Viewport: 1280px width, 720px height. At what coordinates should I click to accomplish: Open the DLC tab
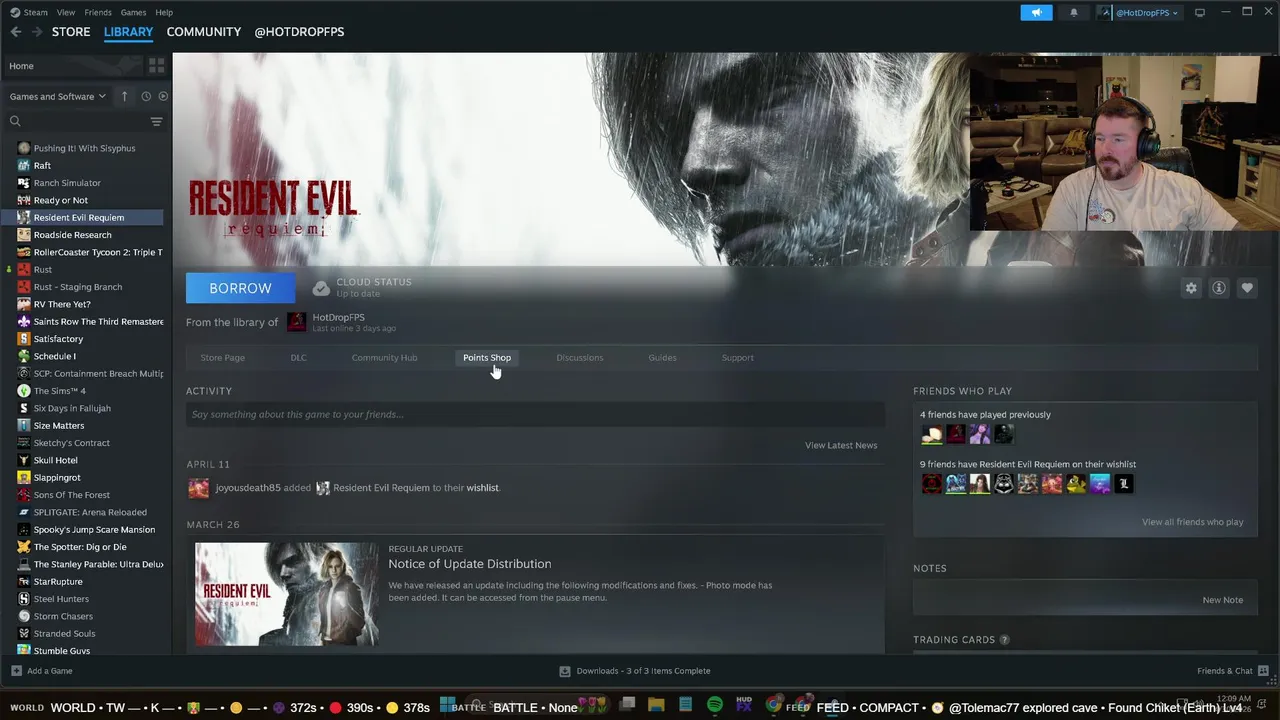(x=298, y=358)
